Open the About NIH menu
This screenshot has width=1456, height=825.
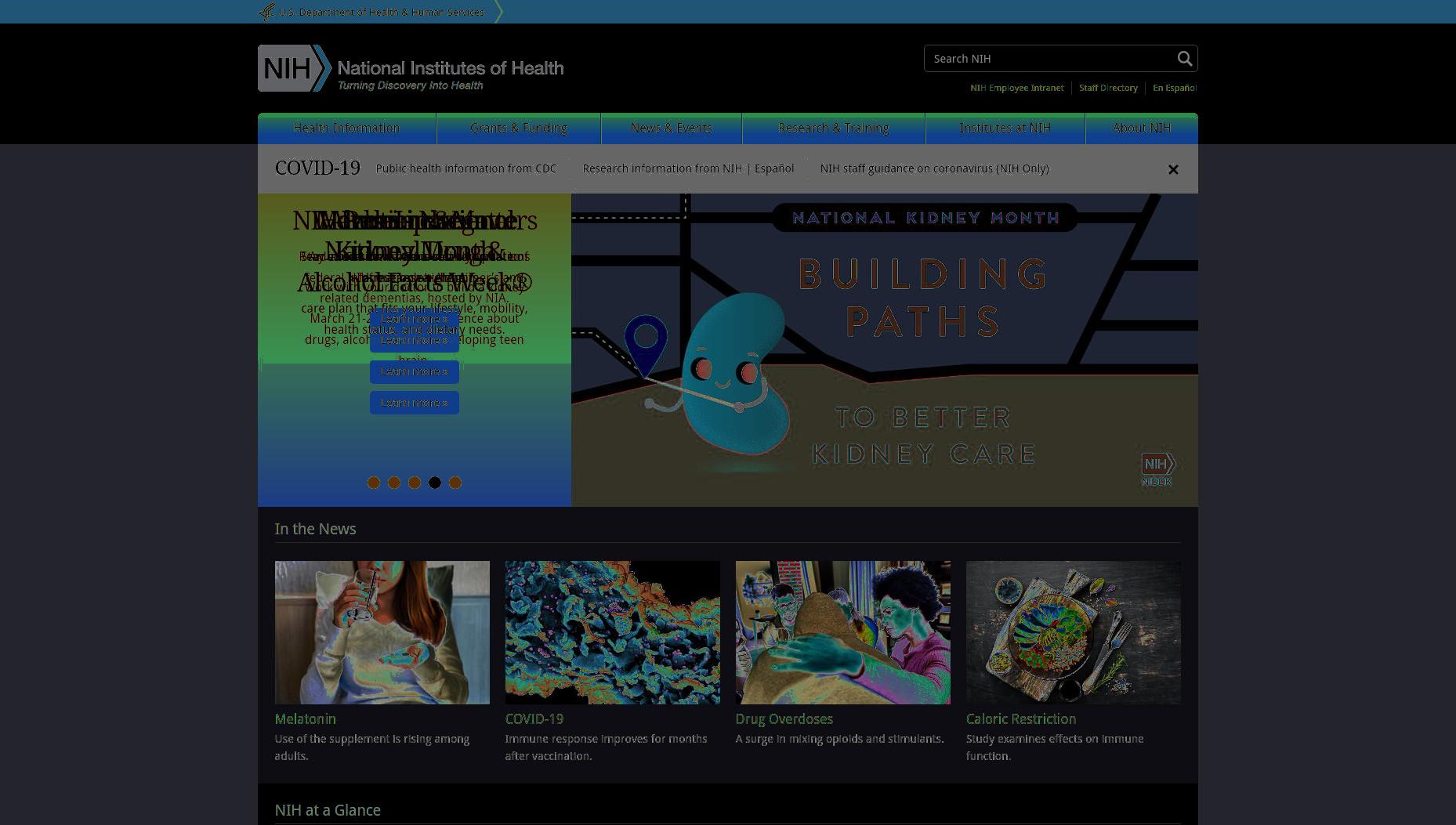[x=1142, y=128]
